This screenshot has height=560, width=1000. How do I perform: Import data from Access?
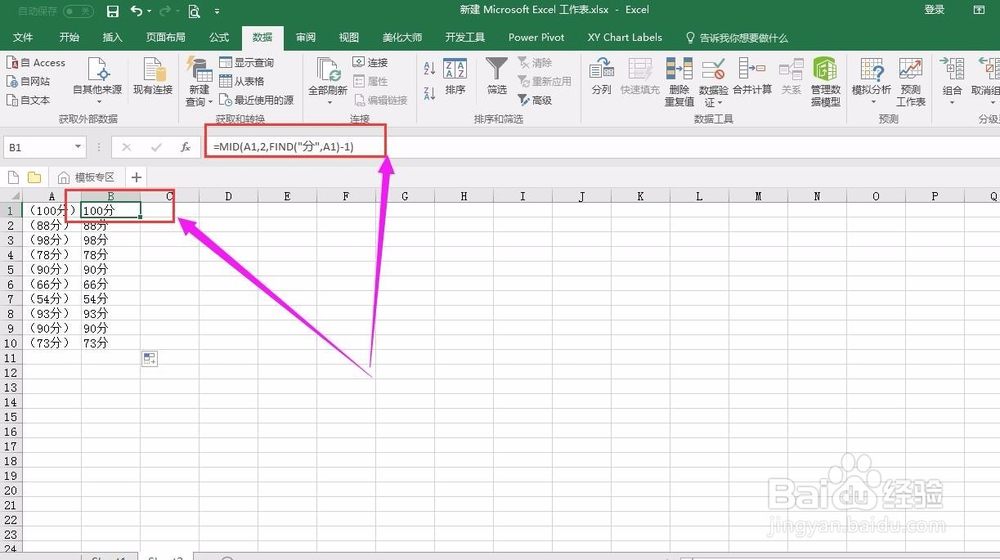[36, 63]
